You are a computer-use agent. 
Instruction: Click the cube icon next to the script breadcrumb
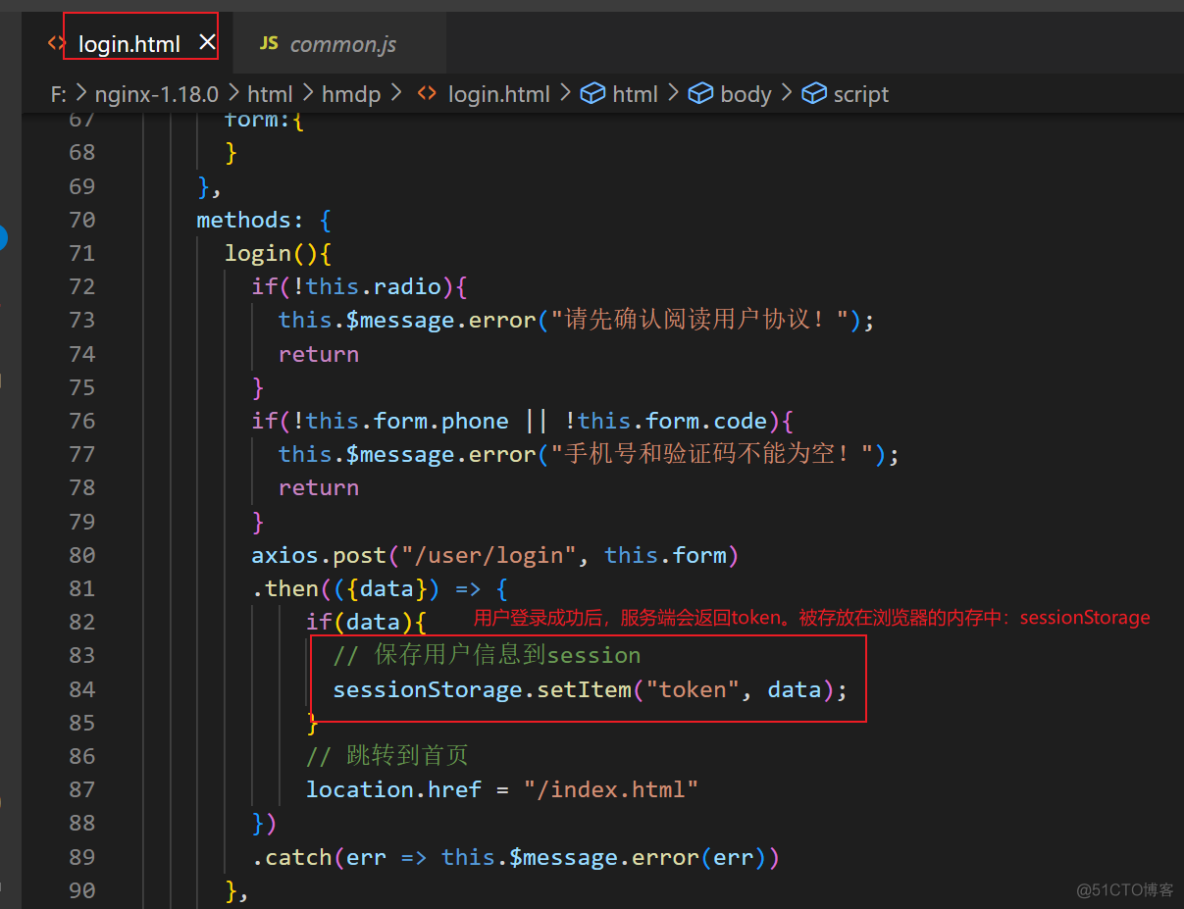point(813,93)
